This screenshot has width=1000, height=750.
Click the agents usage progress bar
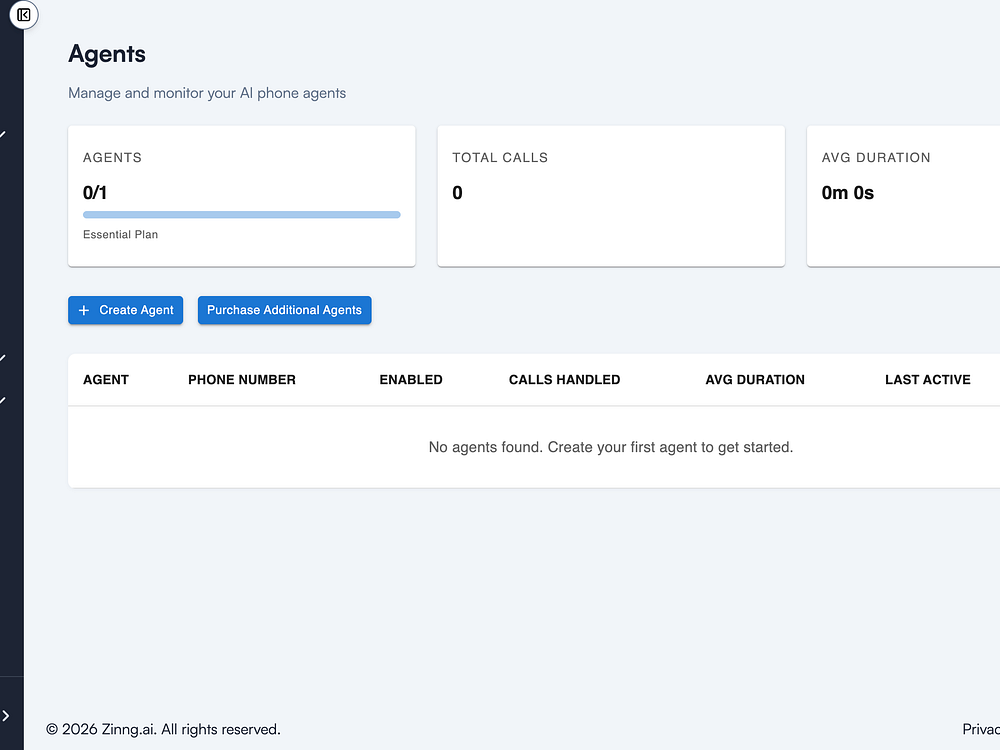pos(242,215)
